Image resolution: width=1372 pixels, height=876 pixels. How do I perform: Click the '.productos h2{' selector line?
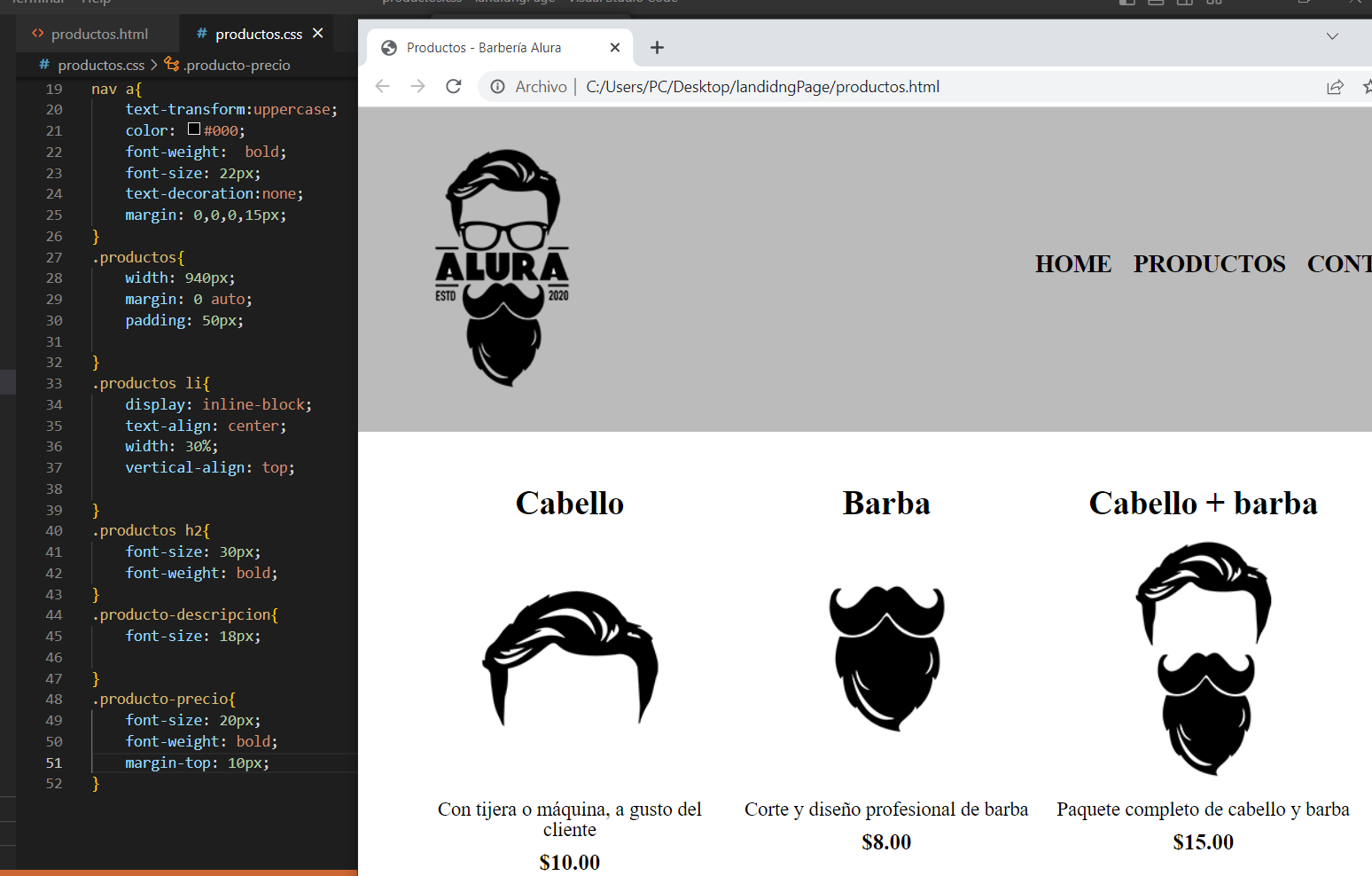(x=151, y=530)
